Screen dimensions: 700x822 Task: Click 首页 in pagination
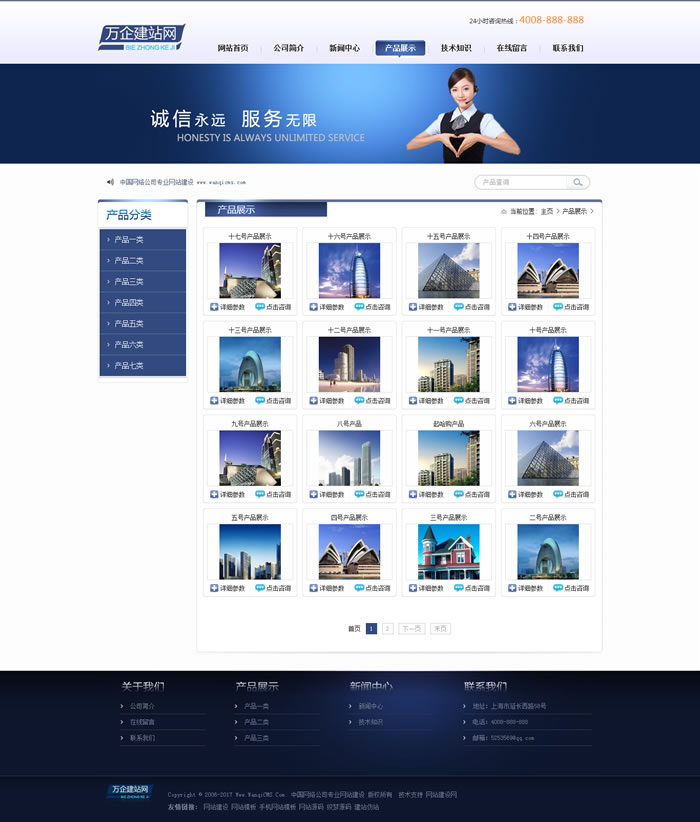point(354,629)
